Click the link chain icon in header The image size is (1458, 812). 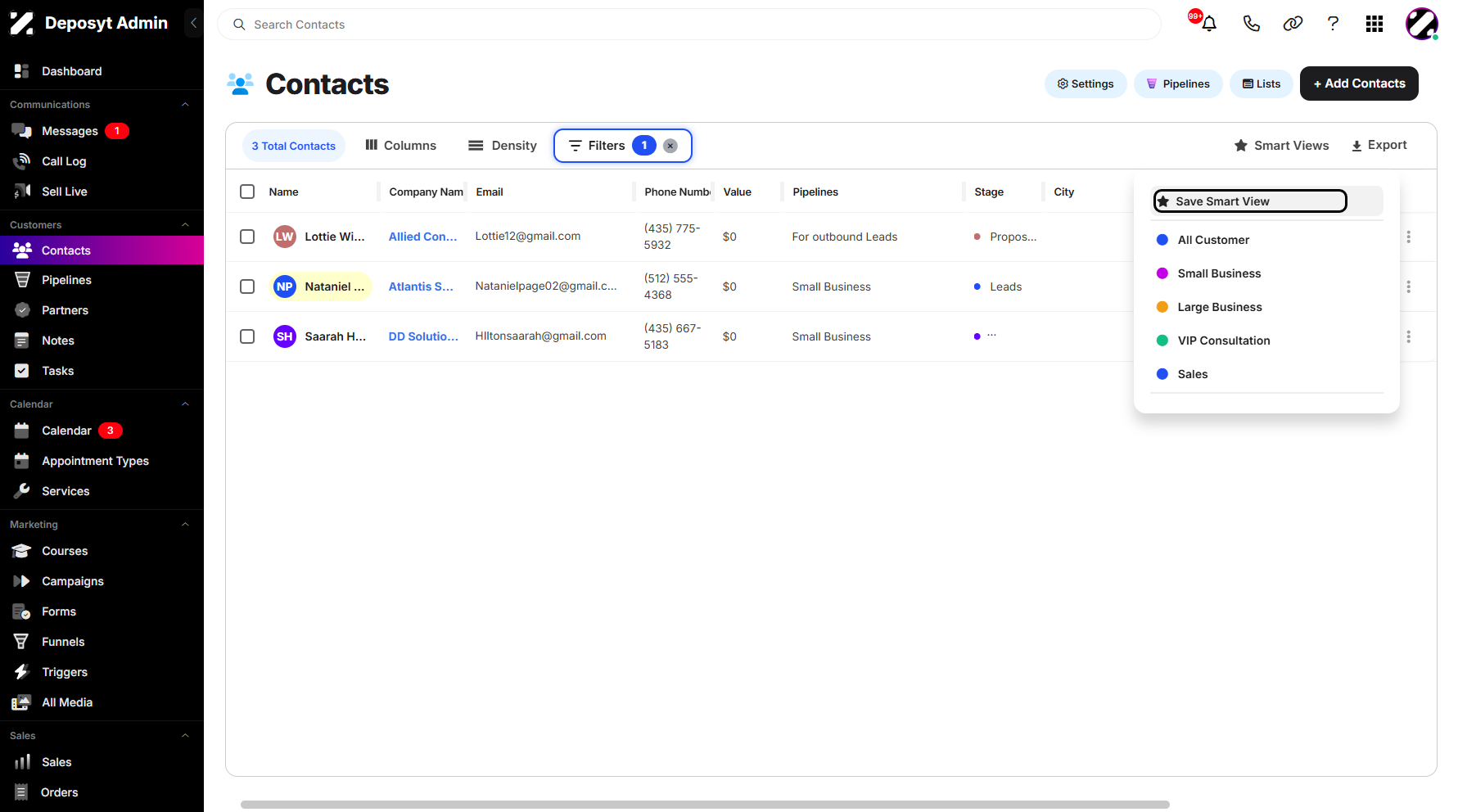point(1293,24)
